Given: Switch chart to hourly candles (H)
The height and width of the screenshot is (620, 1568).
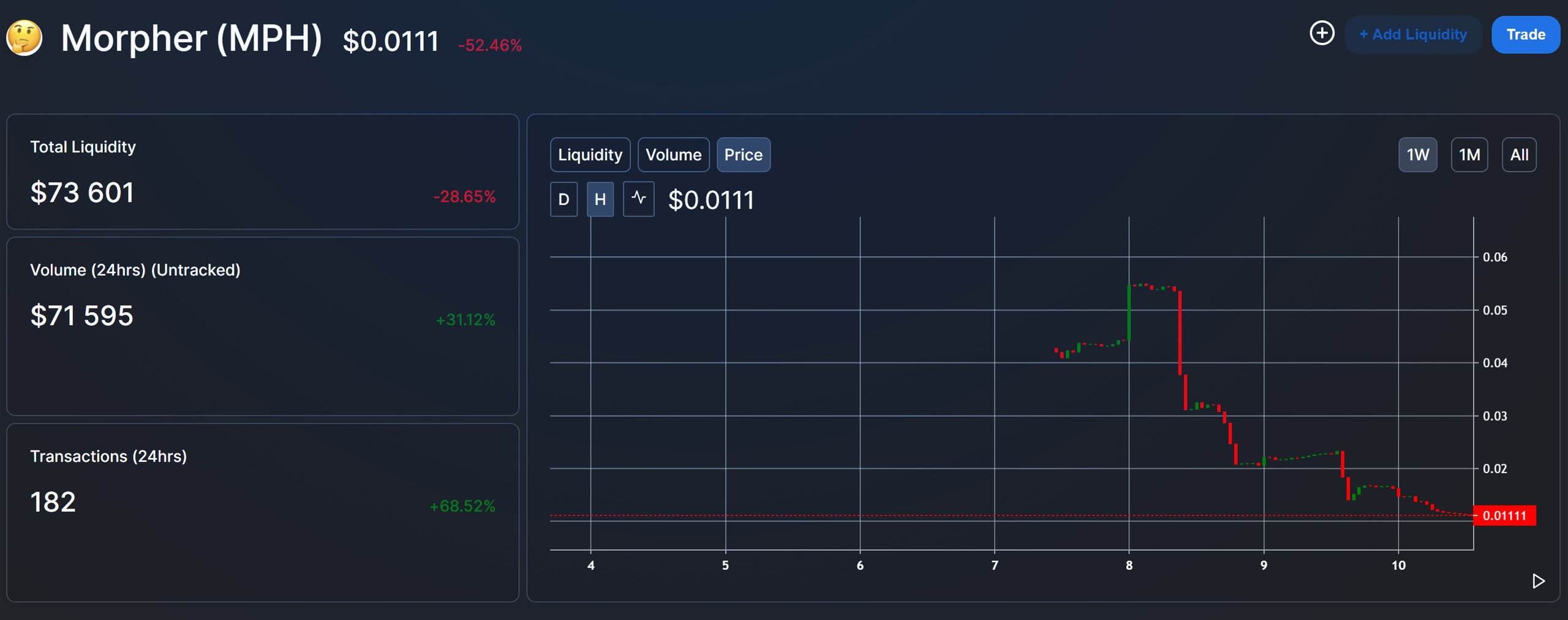Looking at the screenshot, I should [x=600, y=199].
